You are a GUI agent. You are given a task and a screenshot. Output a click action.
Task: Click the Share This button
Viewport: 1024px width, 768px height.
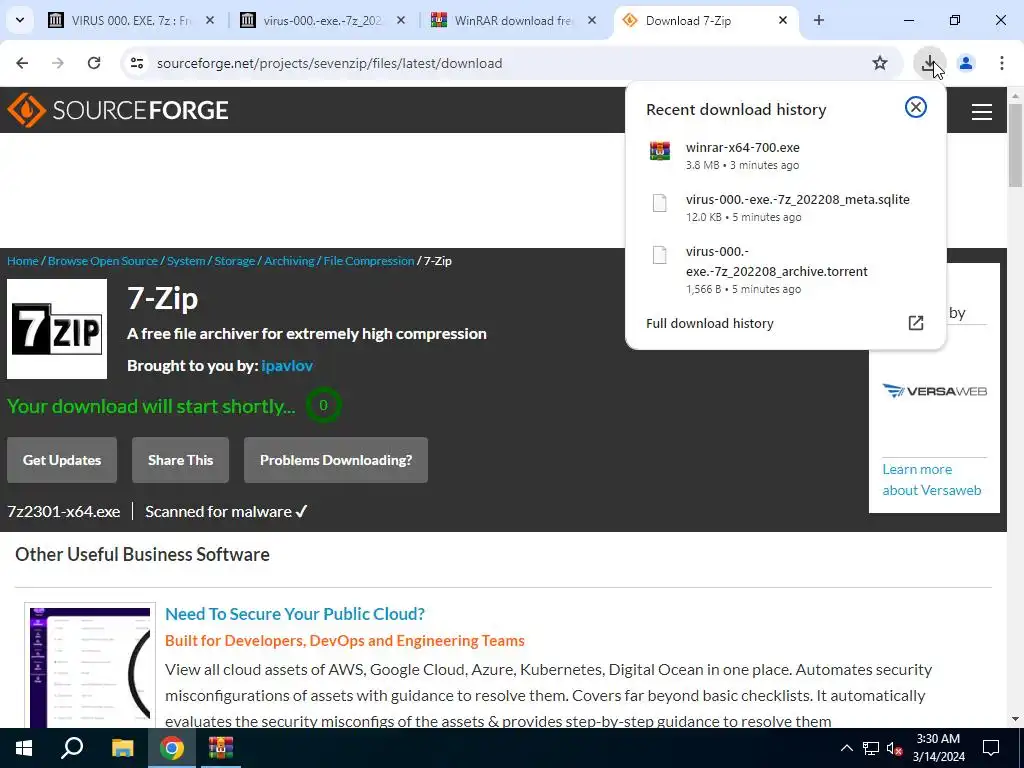[x=180, y=460]
